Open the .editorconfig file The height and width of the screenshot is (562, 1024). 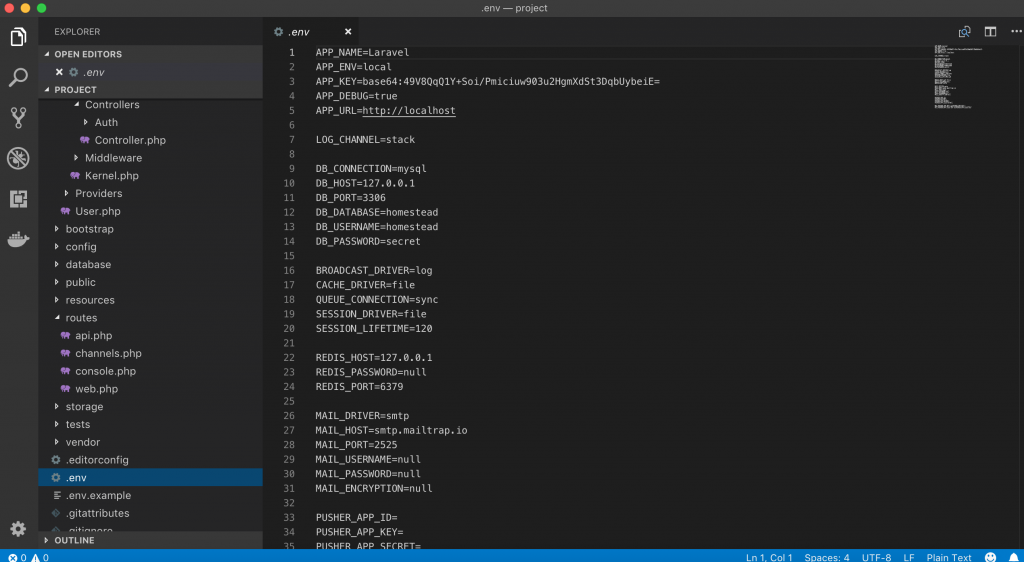click(97, 460)
